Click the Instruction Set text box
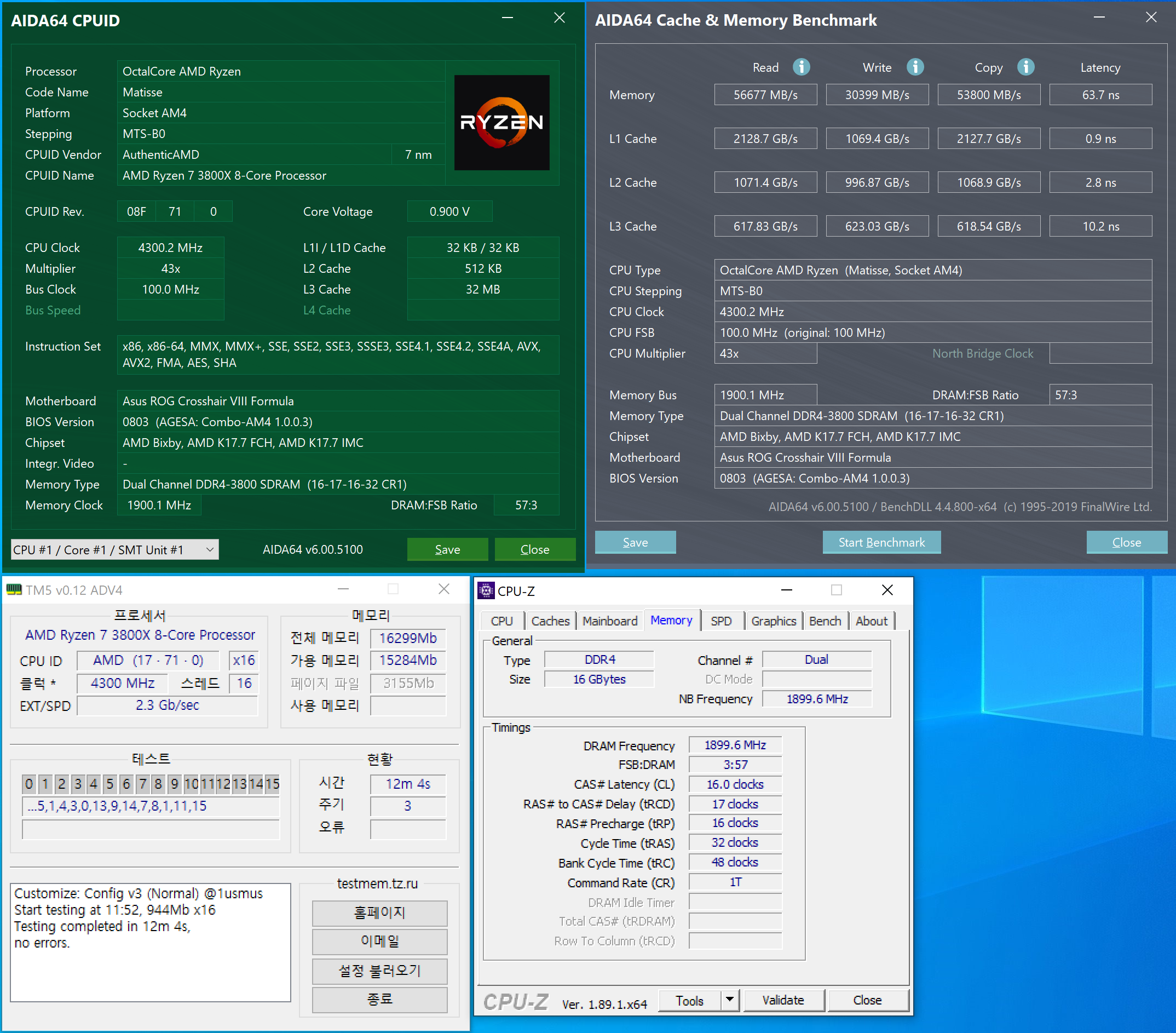 (338, 354)
